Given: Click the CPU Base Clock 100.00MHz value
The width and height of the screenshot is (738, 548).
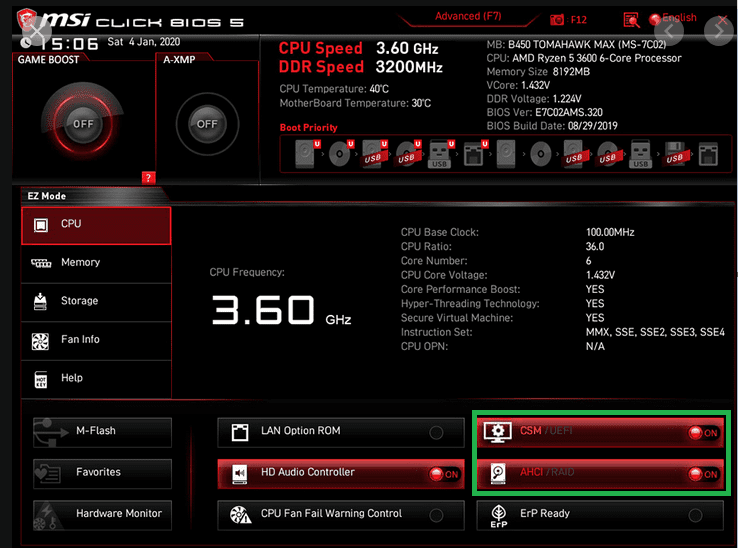Looking at the screenshot, I should [610, 232].
